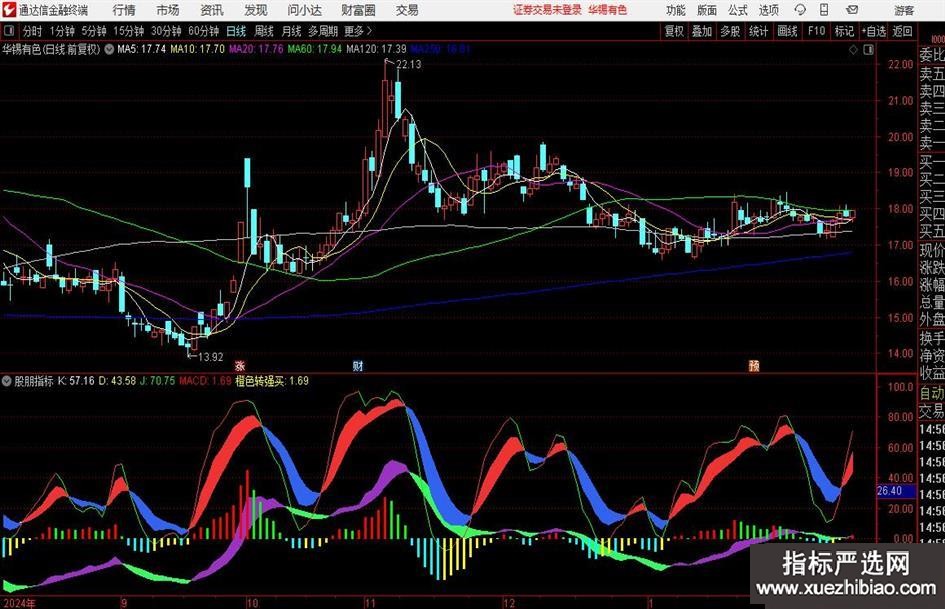Select the 周线 weekly period tab

(264, 31)
